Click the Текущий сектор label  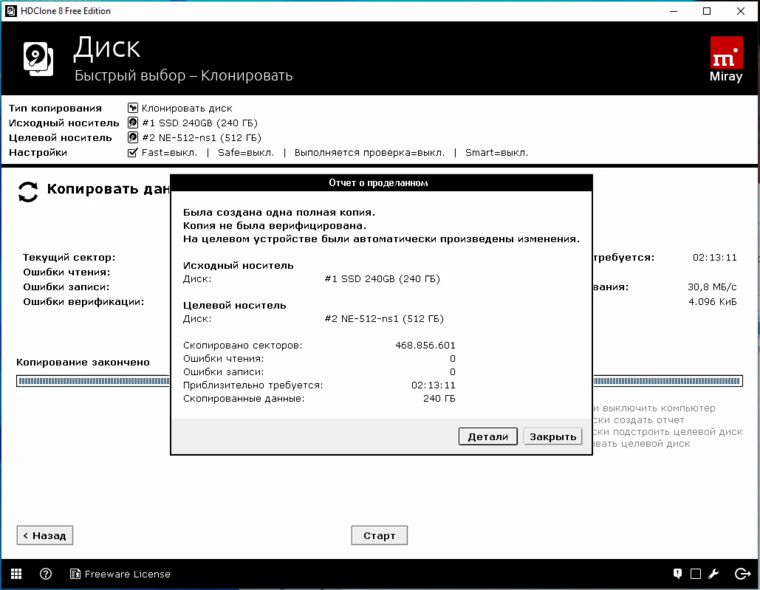pyautogui.click(x=69, y=257)
